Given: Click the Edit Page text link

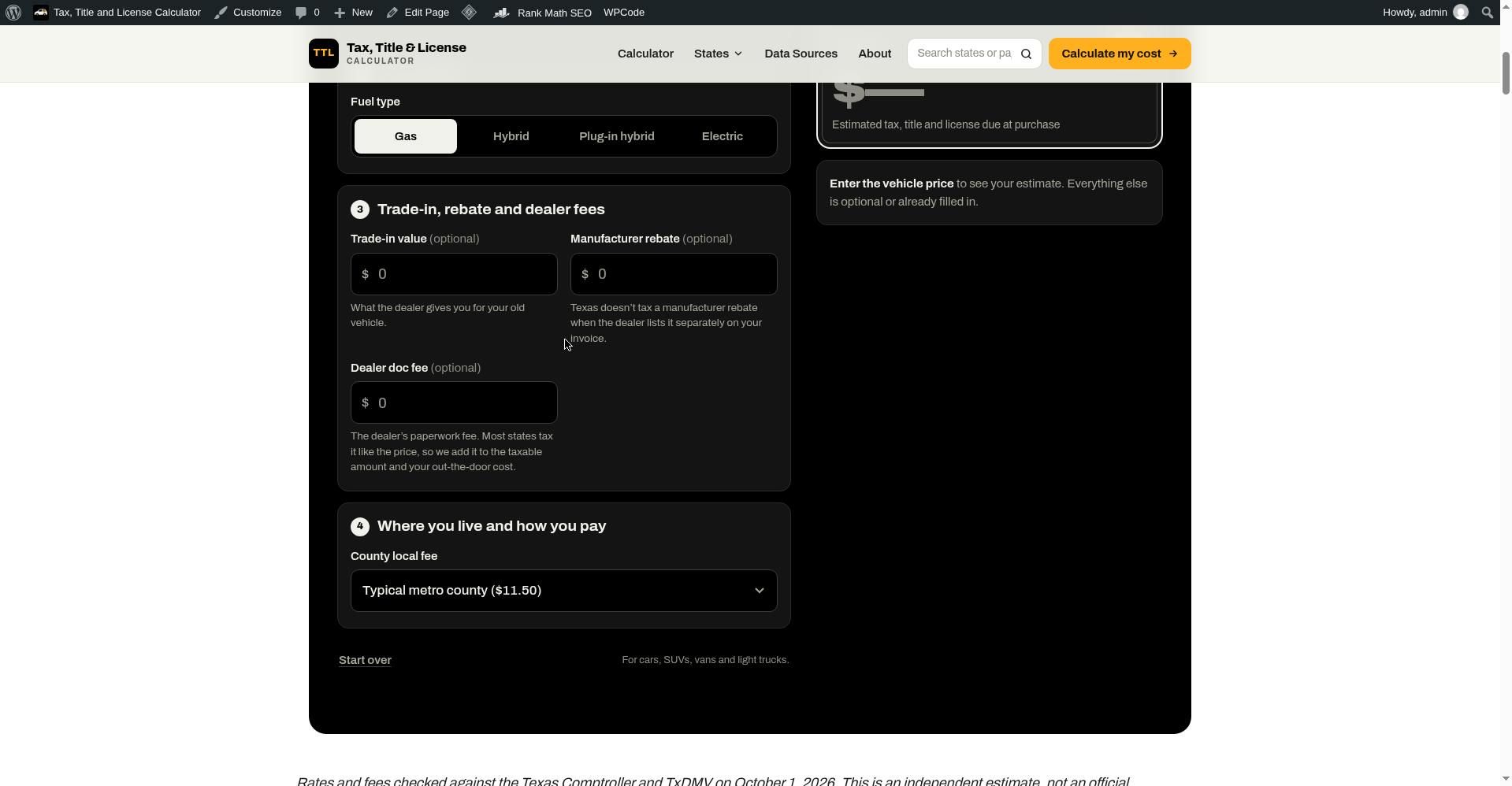Looking at the screenshot, I should 426,13.
